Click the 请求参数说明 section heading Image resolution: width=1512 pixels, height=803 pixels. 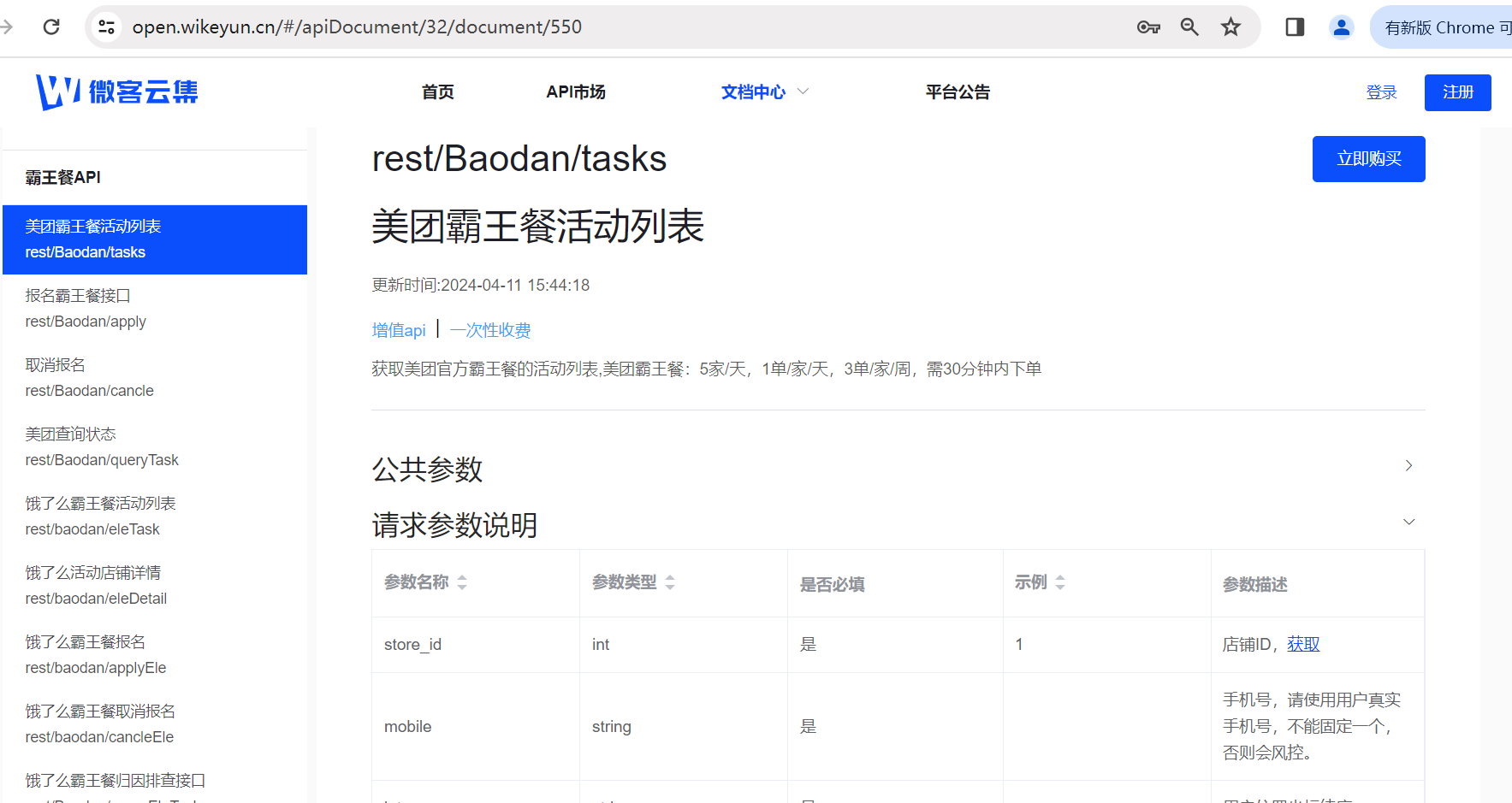click(x=454, y=524)
